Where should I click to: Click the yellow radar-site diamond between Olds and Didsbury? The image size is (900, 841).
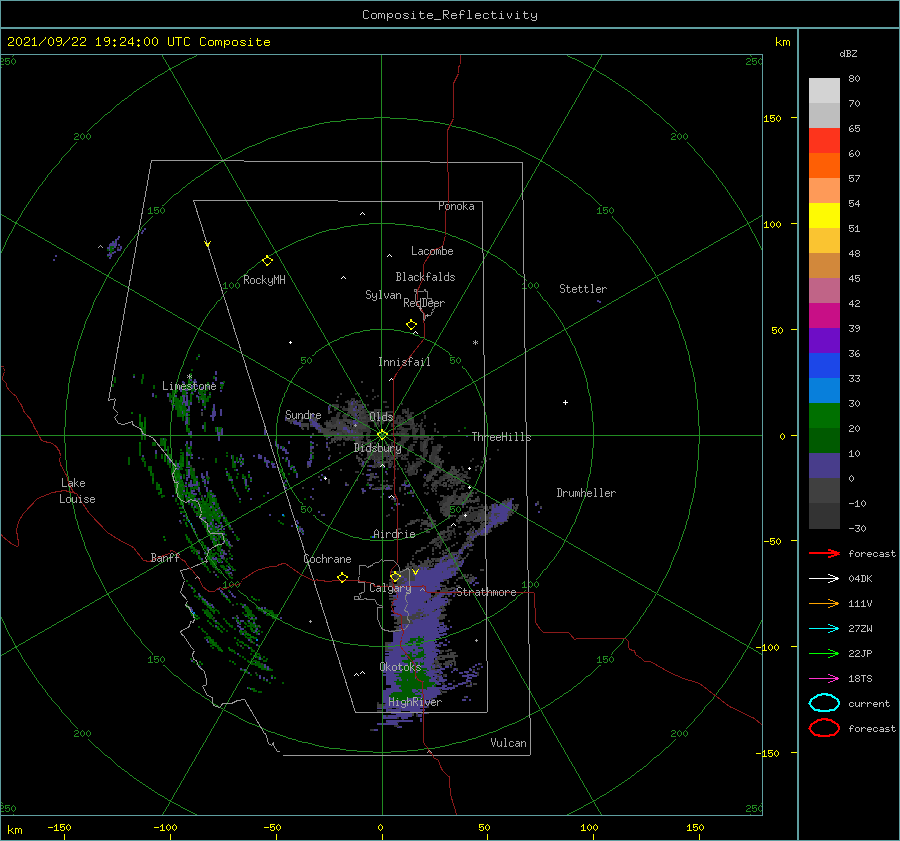382,435
